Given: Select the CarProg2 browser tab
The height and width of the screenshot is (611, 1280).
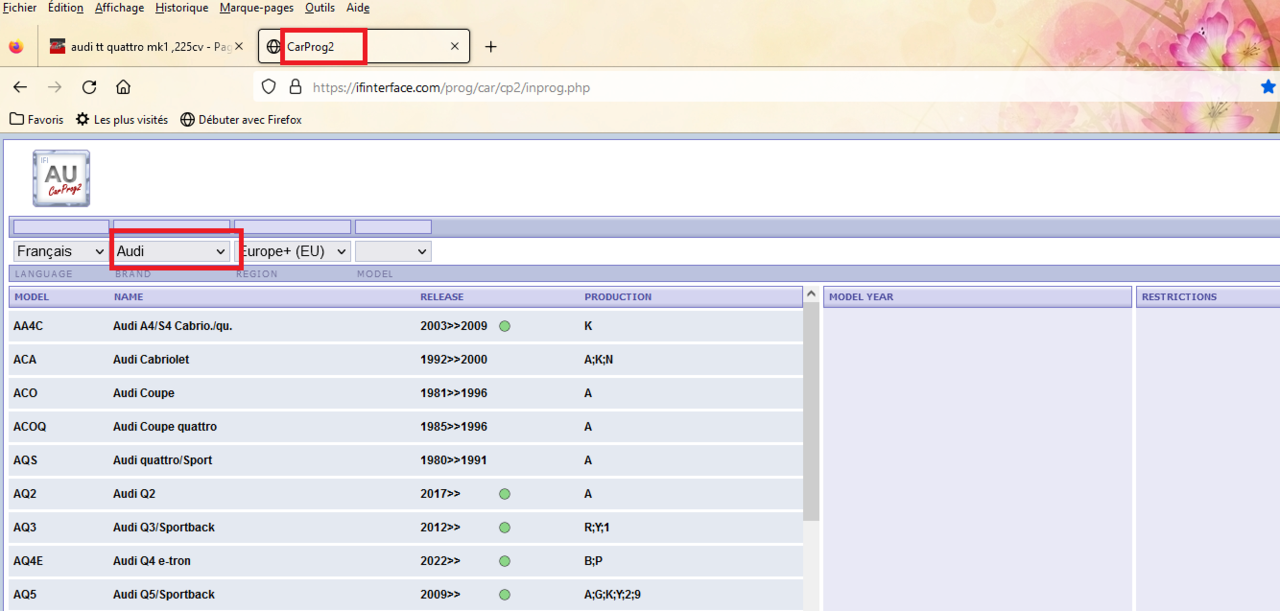Looking at the screenshot, I should point(362,46).
